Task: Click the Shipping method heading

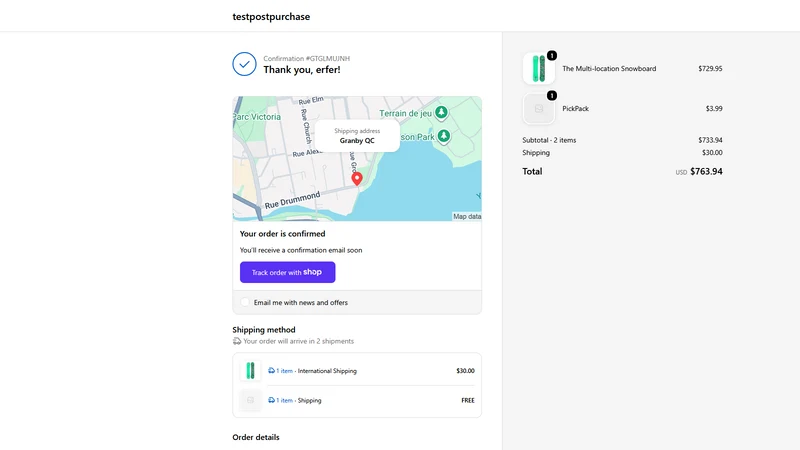Action: click(x=264, y=330)
